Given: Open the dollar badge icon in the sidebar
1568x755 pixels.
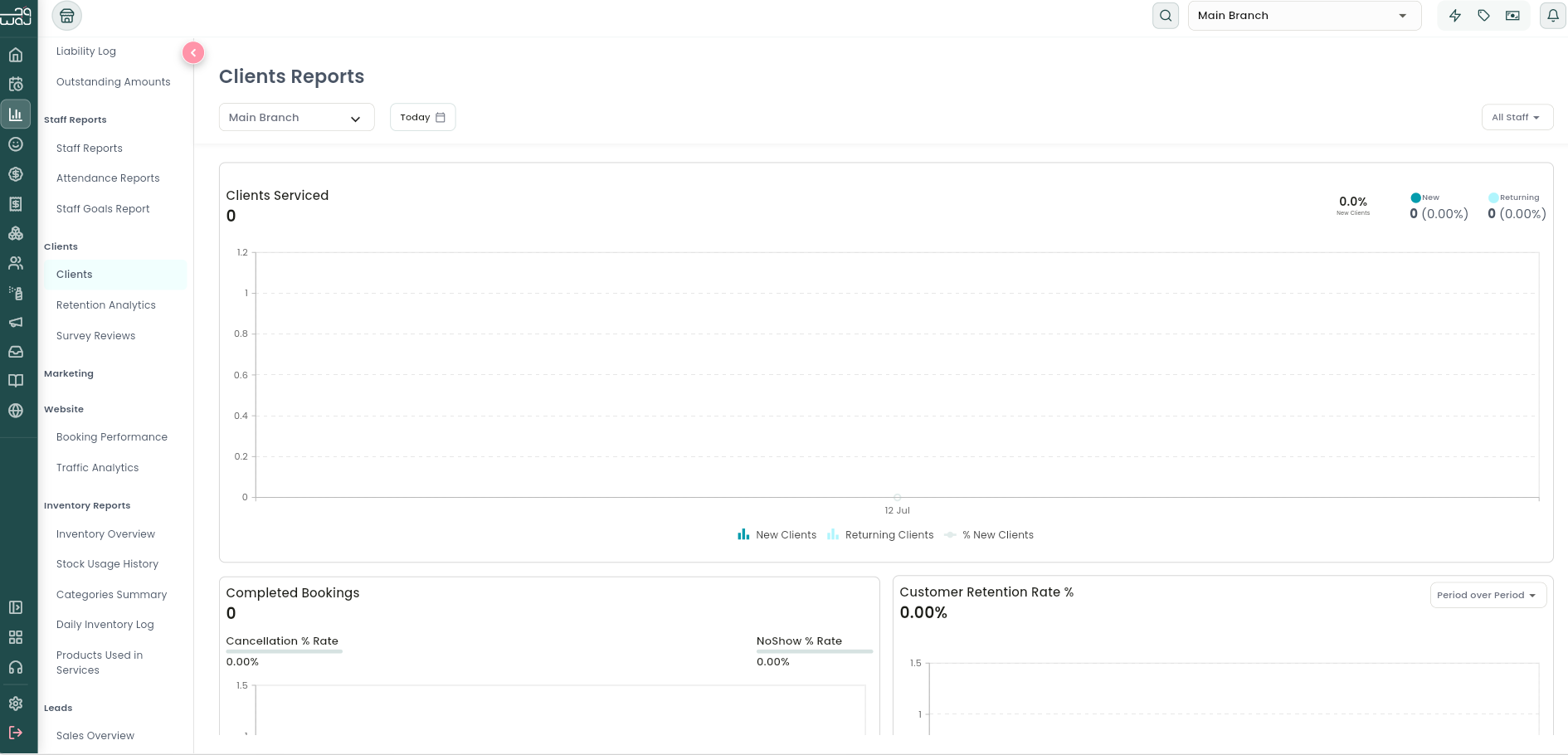Looking at the screenshot, I should [16, 174].
